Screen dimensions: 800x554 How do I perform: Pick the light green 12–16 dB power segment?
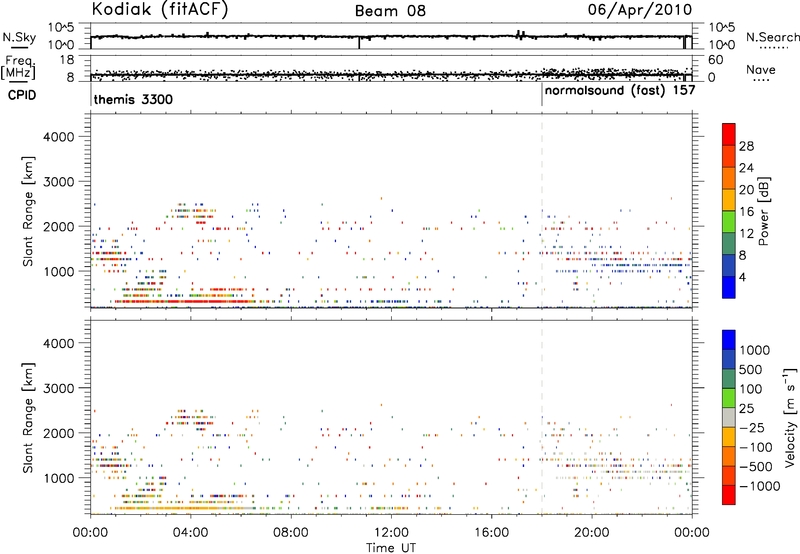point(729,222)
